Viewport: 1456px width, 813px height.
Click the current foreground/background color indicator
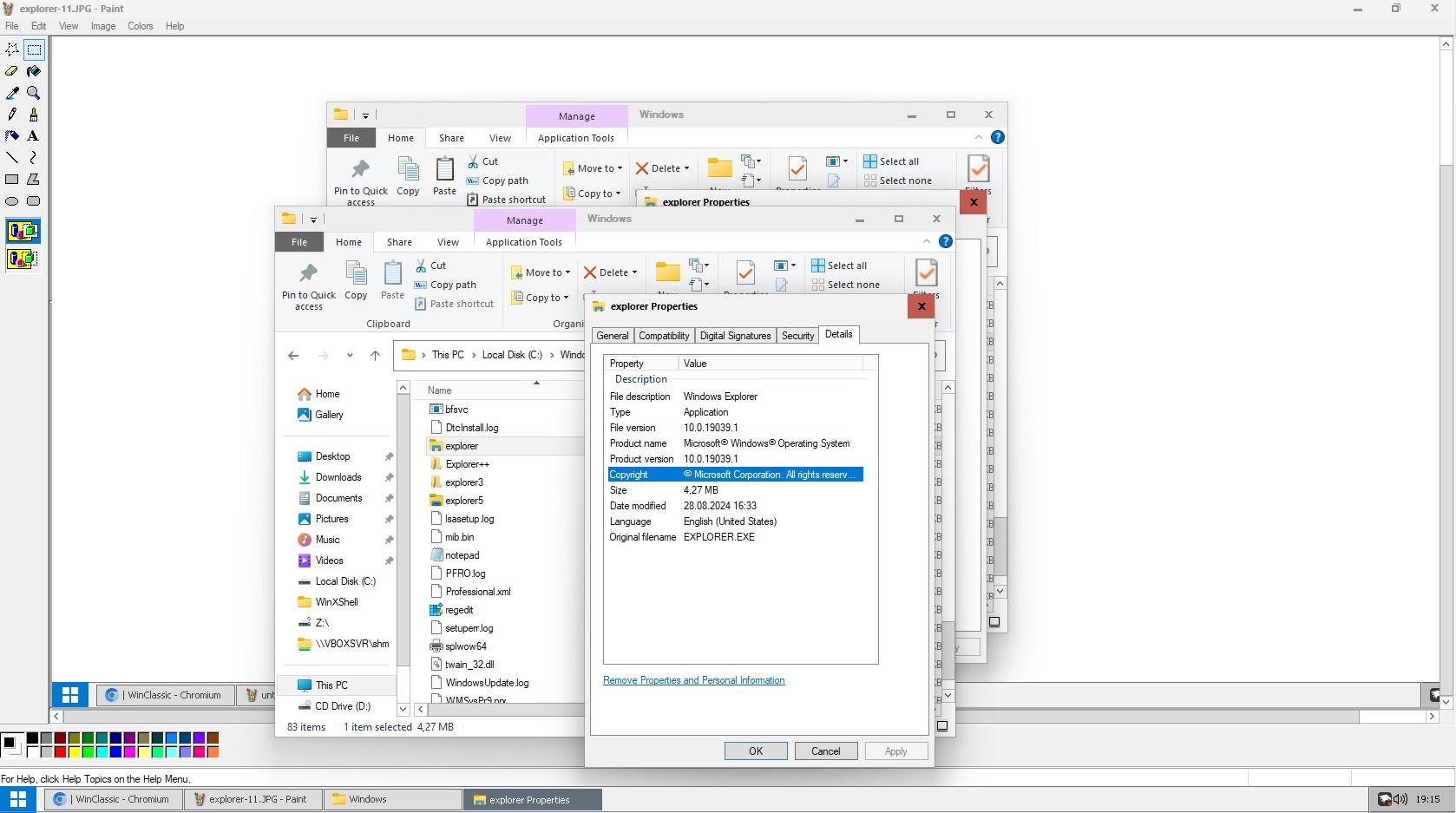point(11,744)
